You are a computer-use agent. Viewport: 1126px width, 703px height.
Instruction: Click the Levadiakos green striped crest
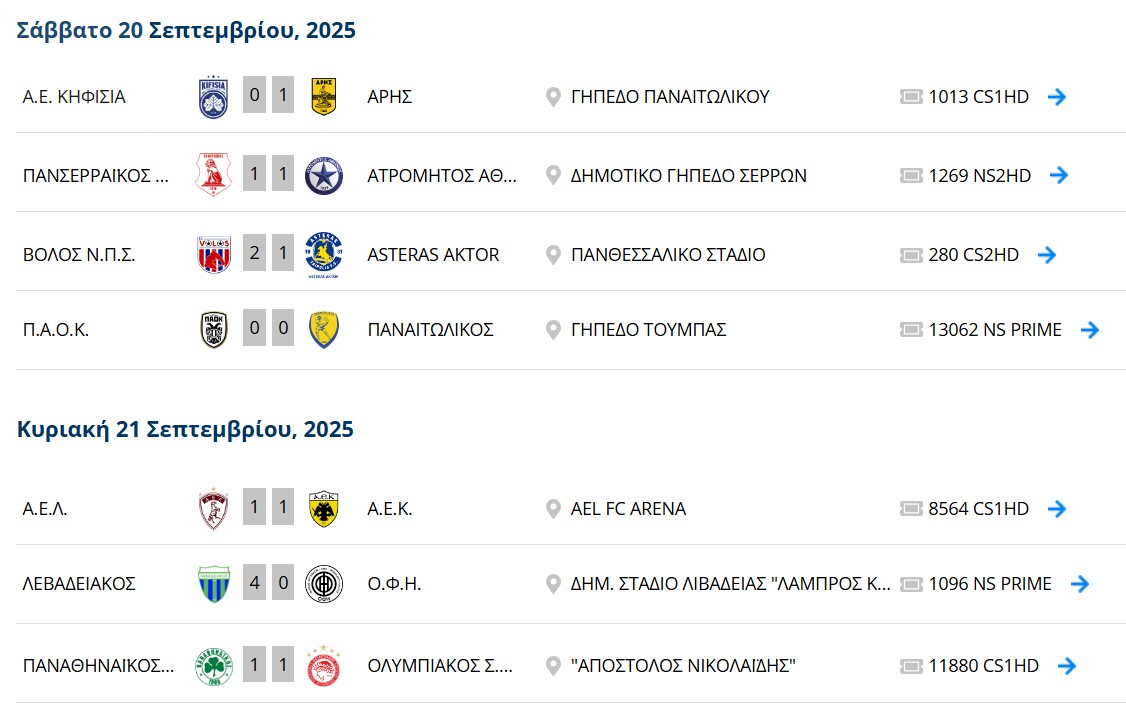coord(214,584)
